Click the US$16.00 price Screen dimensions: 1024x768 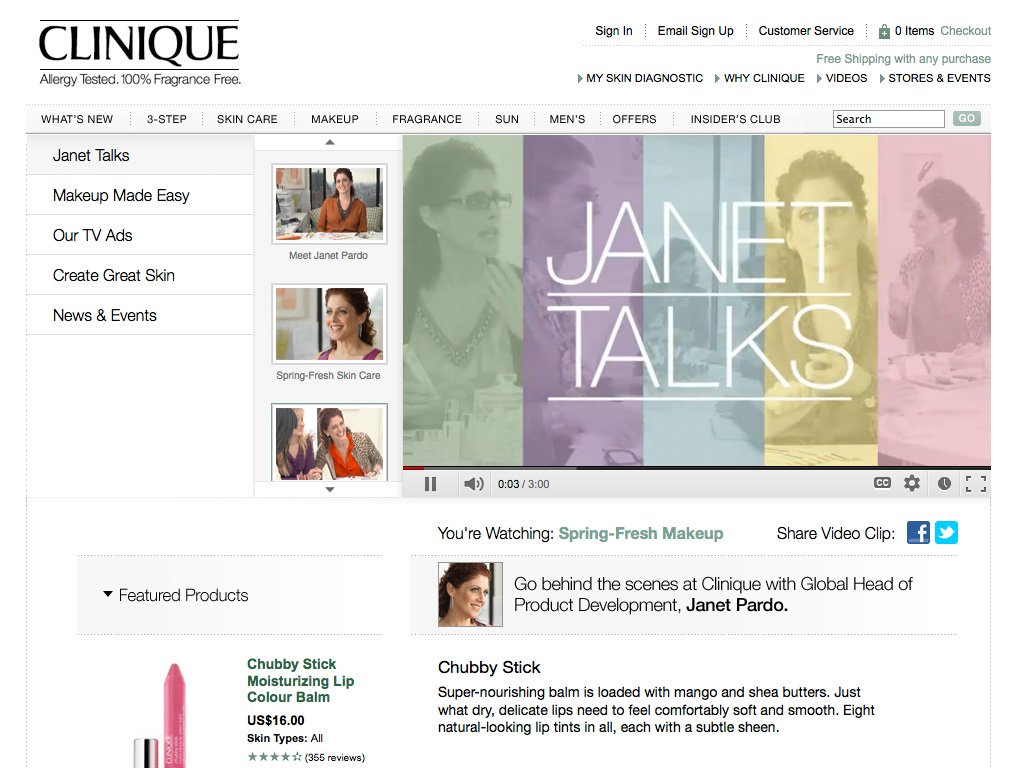[276, 720]
